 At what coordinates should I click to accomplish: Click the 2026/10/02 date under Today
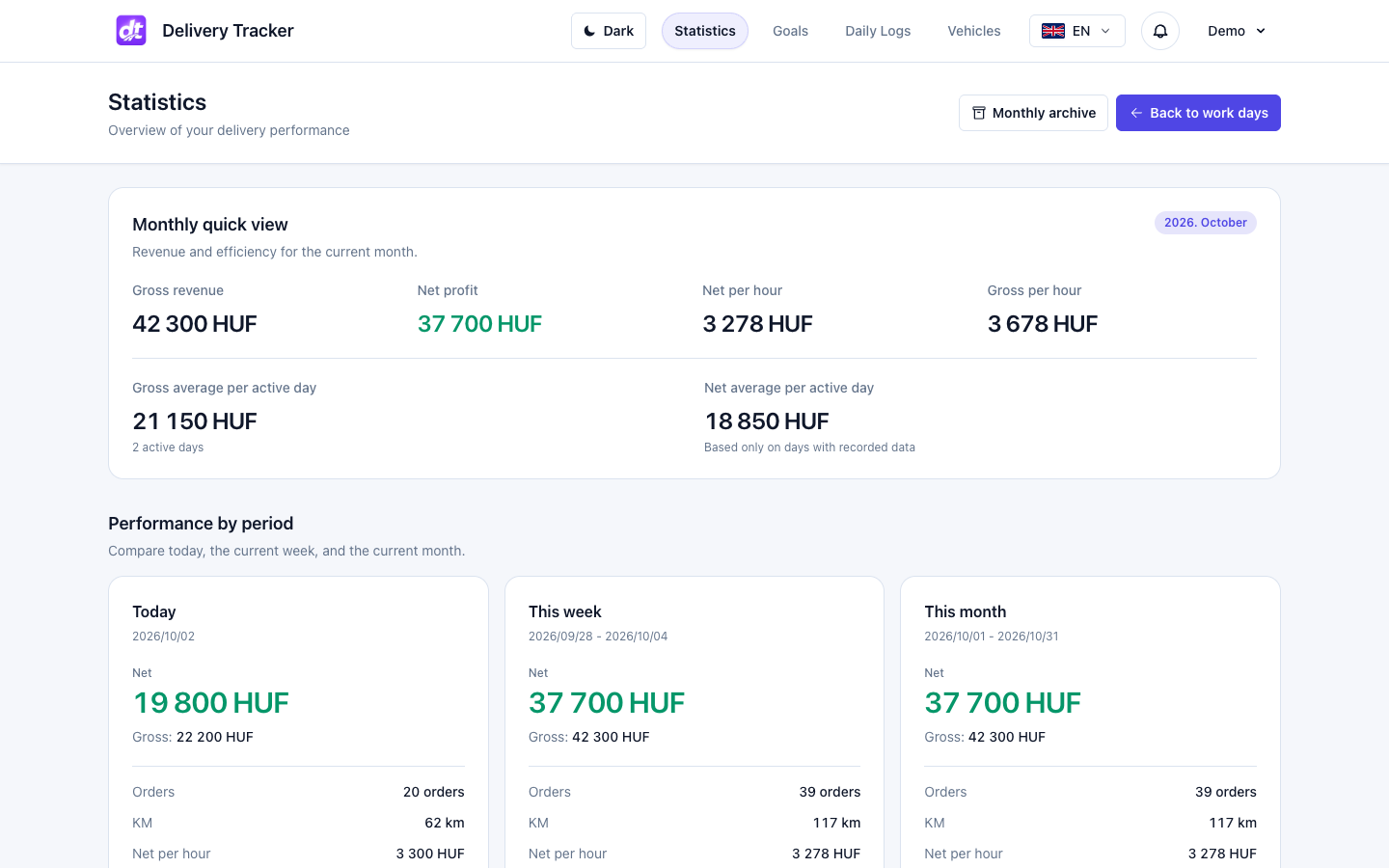164,637
